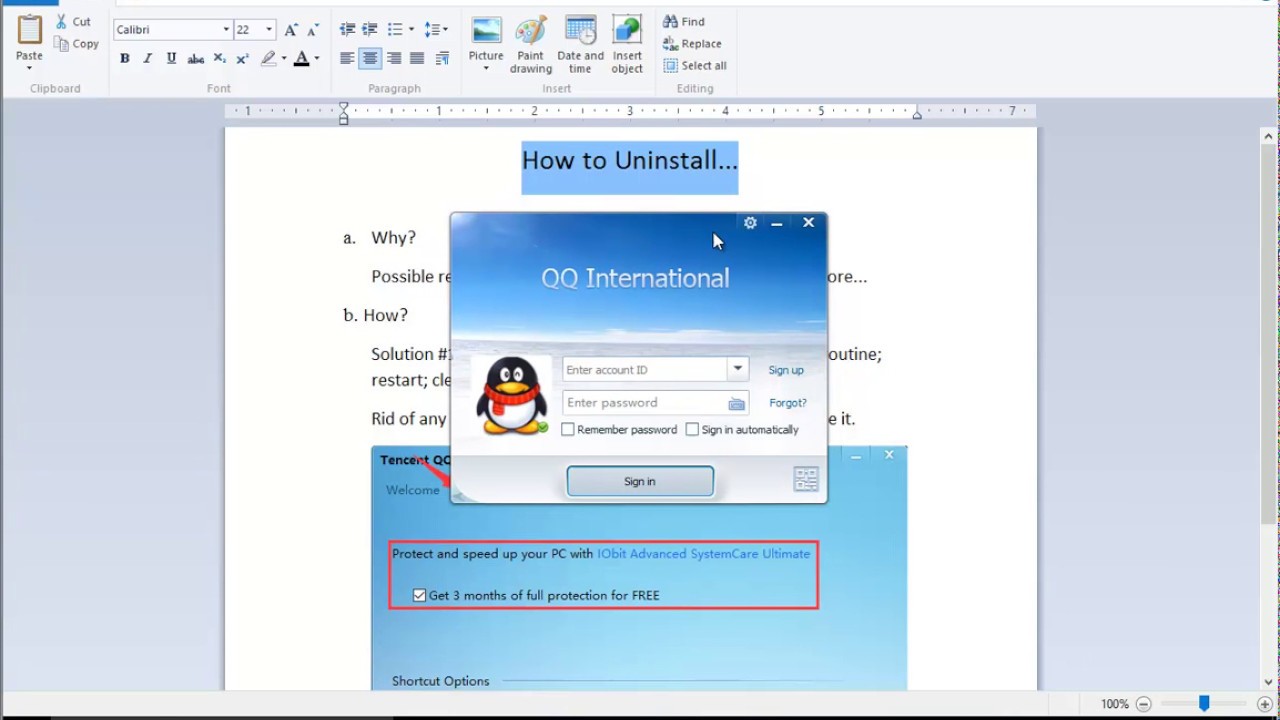This screenshot has height=720, width=1280.
Task: Center align the text
Action: [x=370, y=59]
